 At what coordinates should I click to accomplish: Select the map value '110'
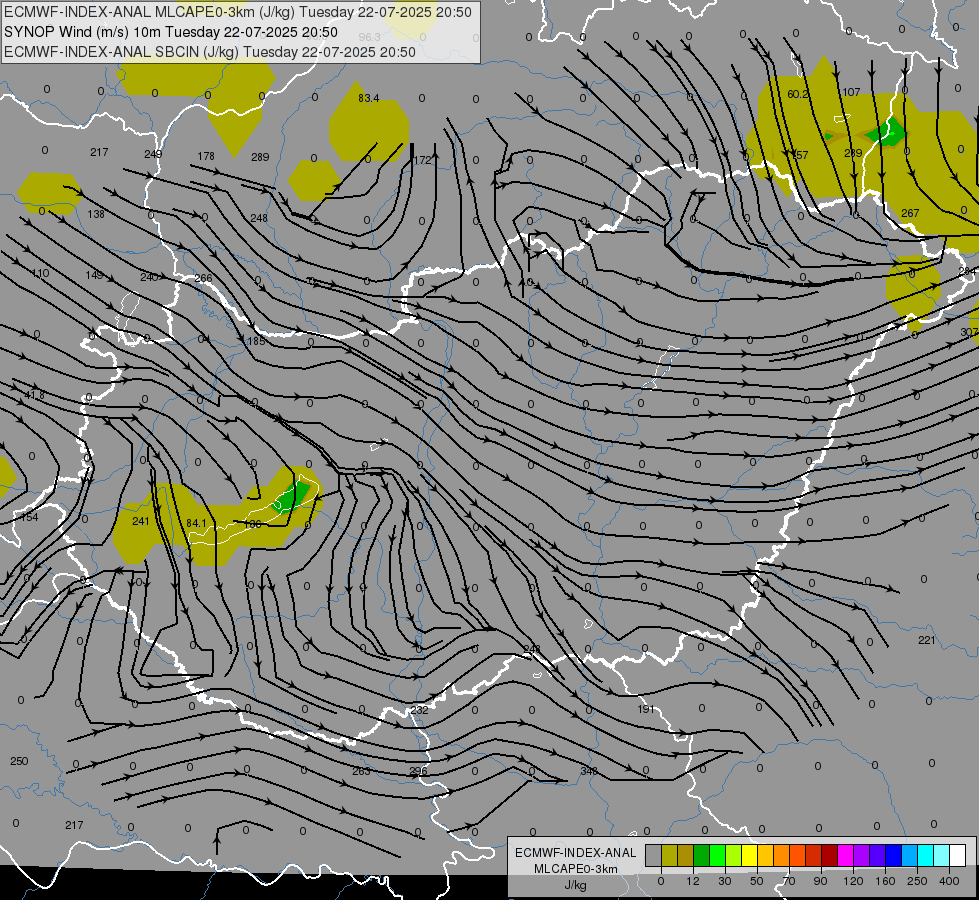coord(41,274)
